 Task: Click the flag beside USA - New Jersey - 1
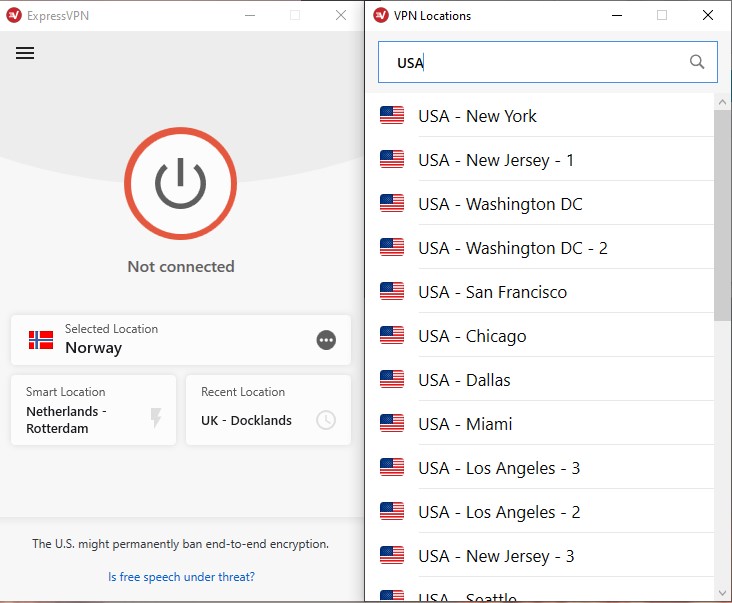point(392,159)
